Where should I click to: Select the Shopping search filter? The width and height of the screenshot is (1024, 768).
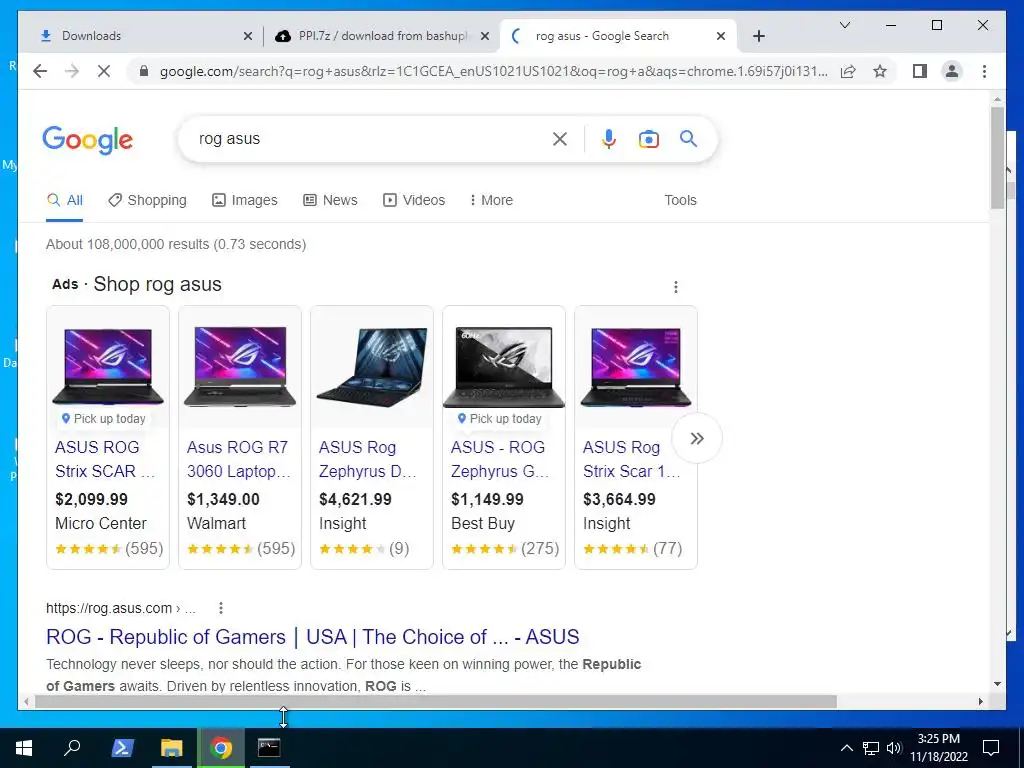148,200
